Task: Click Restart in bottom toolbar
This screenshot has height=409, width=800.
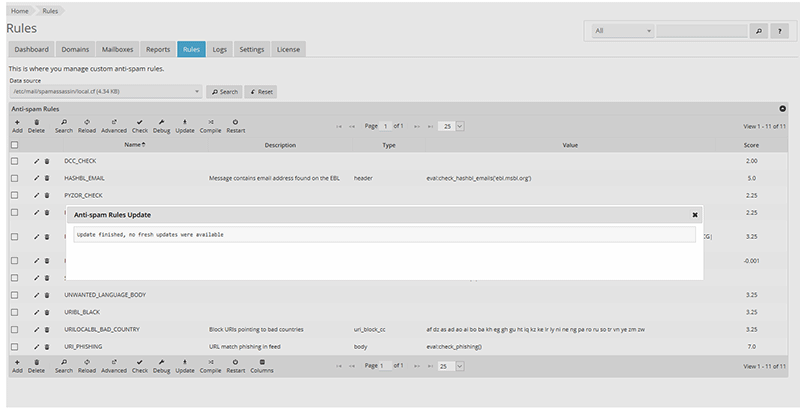Action: [x=236, y=366]
